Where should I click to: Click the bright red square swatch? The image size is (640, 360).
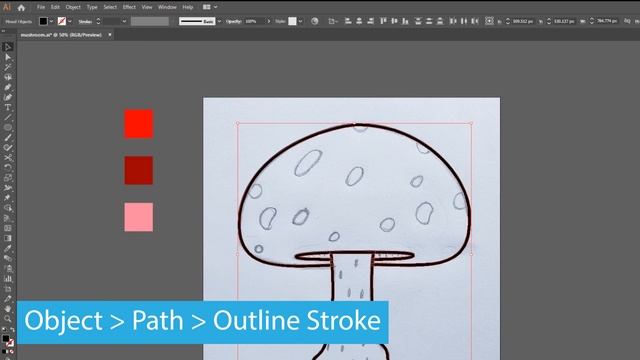(x=139, y=124)
